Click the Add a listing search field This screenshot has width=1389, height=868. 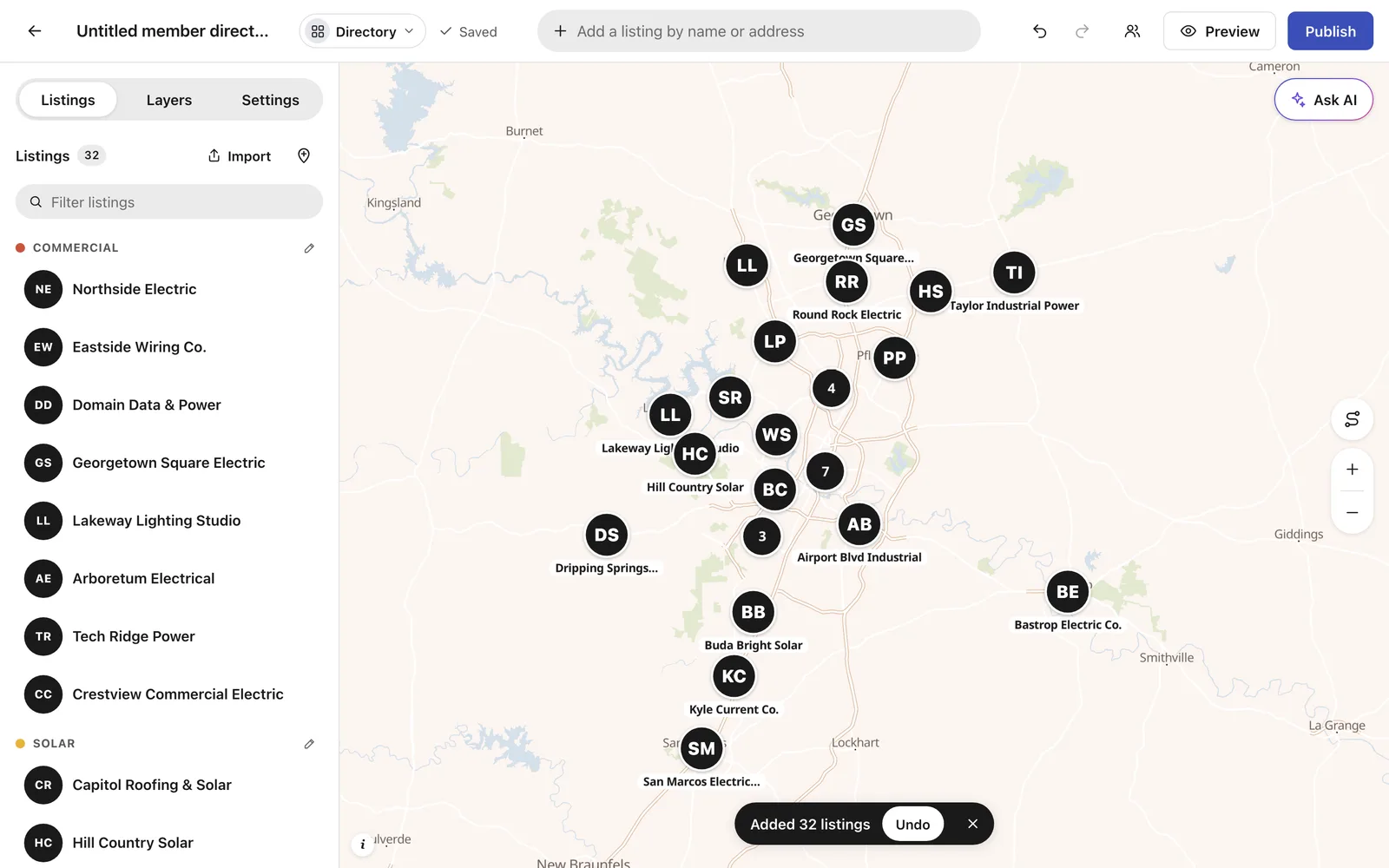coord(759,31)
